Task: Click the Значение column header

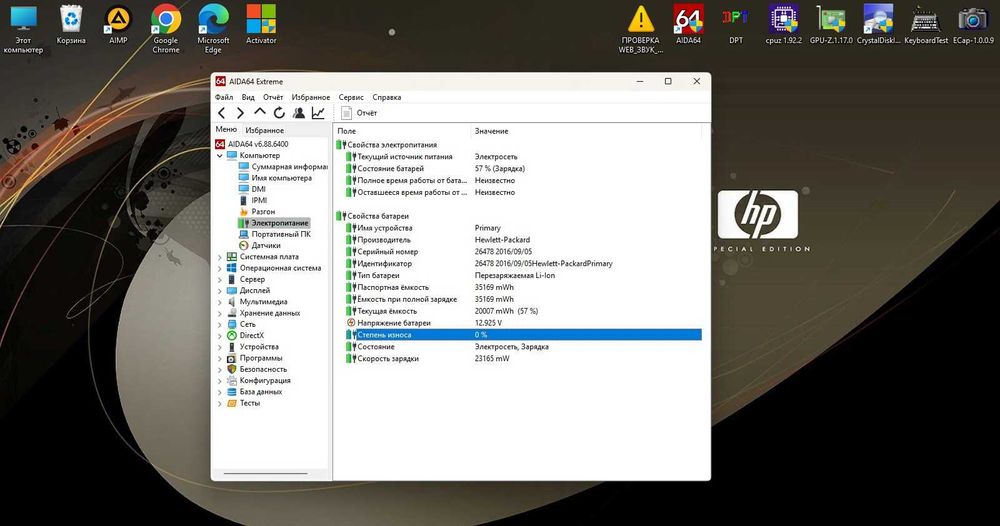Action: [x=491, y=131]
